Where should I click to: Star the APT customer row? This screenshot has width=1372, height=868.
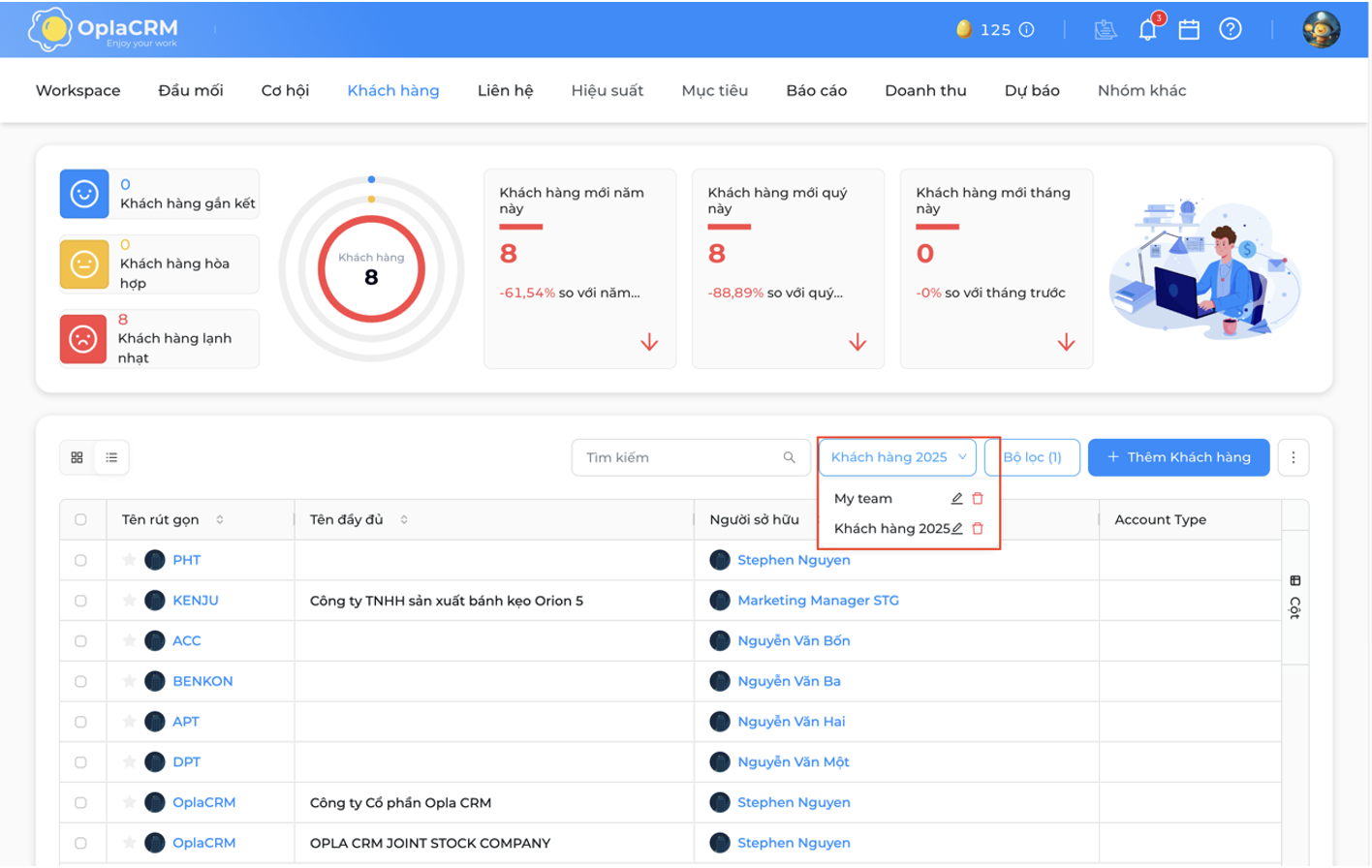tap(129, 722)
